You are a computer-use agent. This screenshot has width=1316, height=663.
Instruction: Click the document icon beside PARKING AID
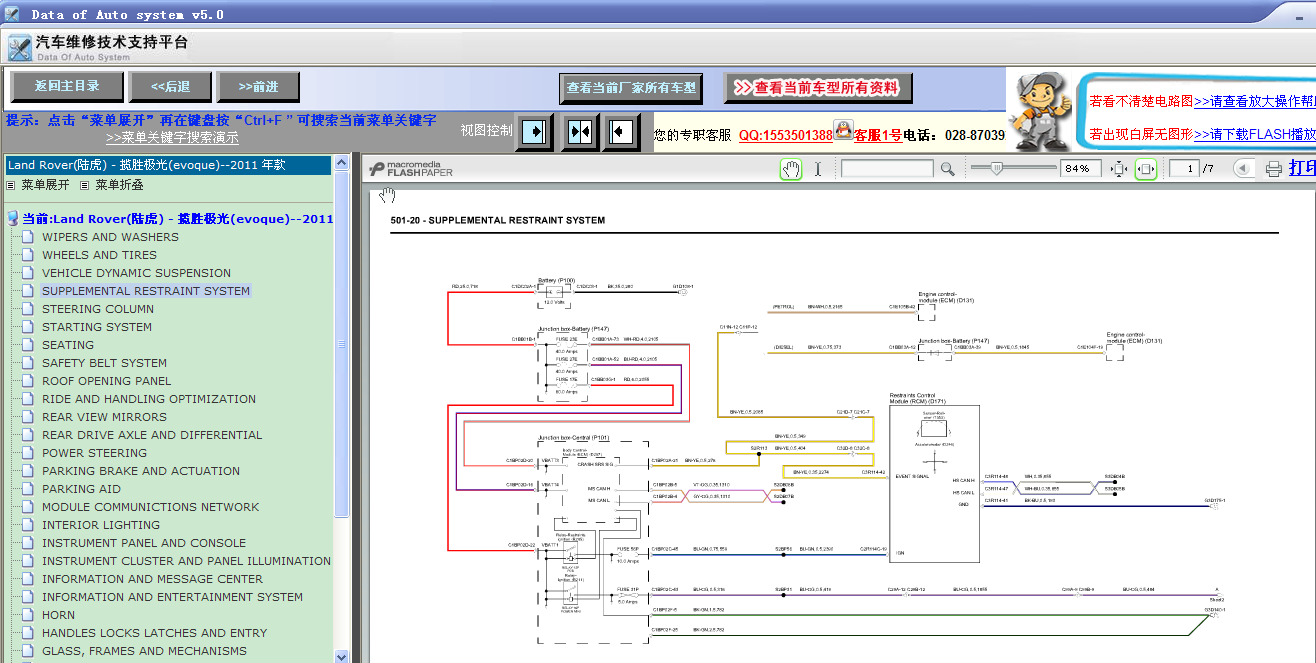(28, 489)
